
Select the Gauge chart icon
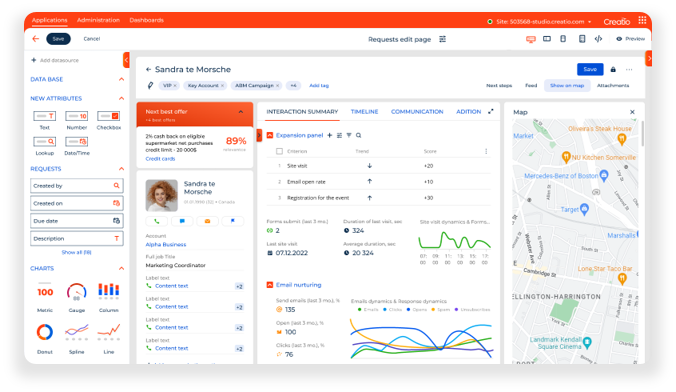point(77,292)
